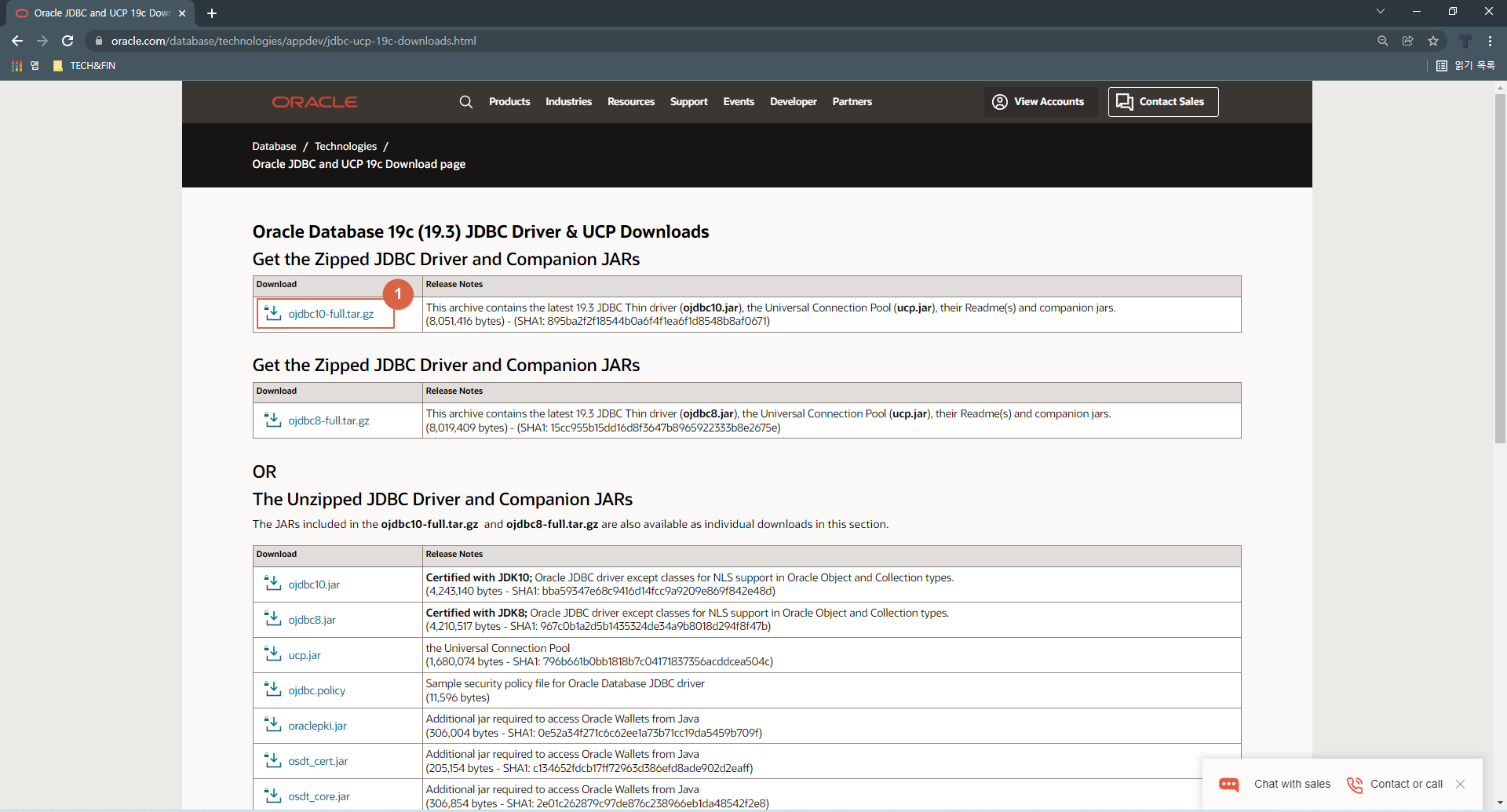Download osdt_core.jar link
This screenshot has width=1507, height=812.
[319, 796]
